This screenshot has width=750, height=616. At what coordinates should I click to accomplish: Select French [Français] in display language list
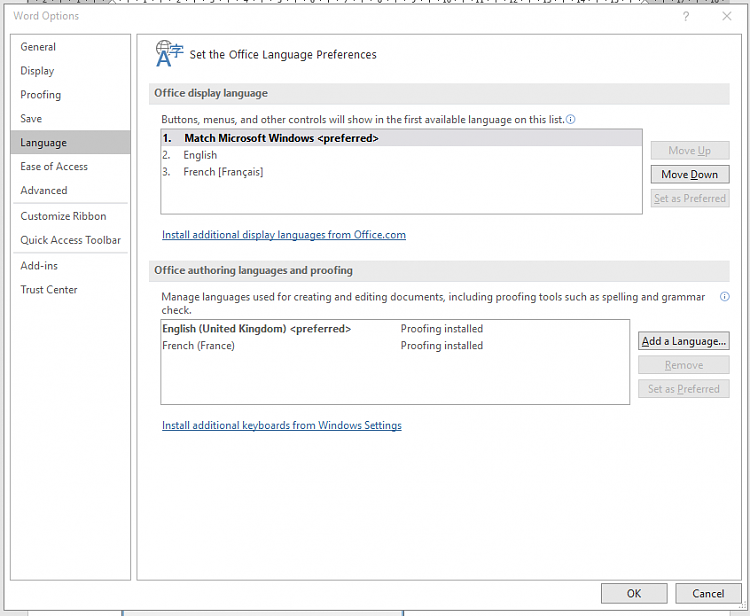point(223,172)
